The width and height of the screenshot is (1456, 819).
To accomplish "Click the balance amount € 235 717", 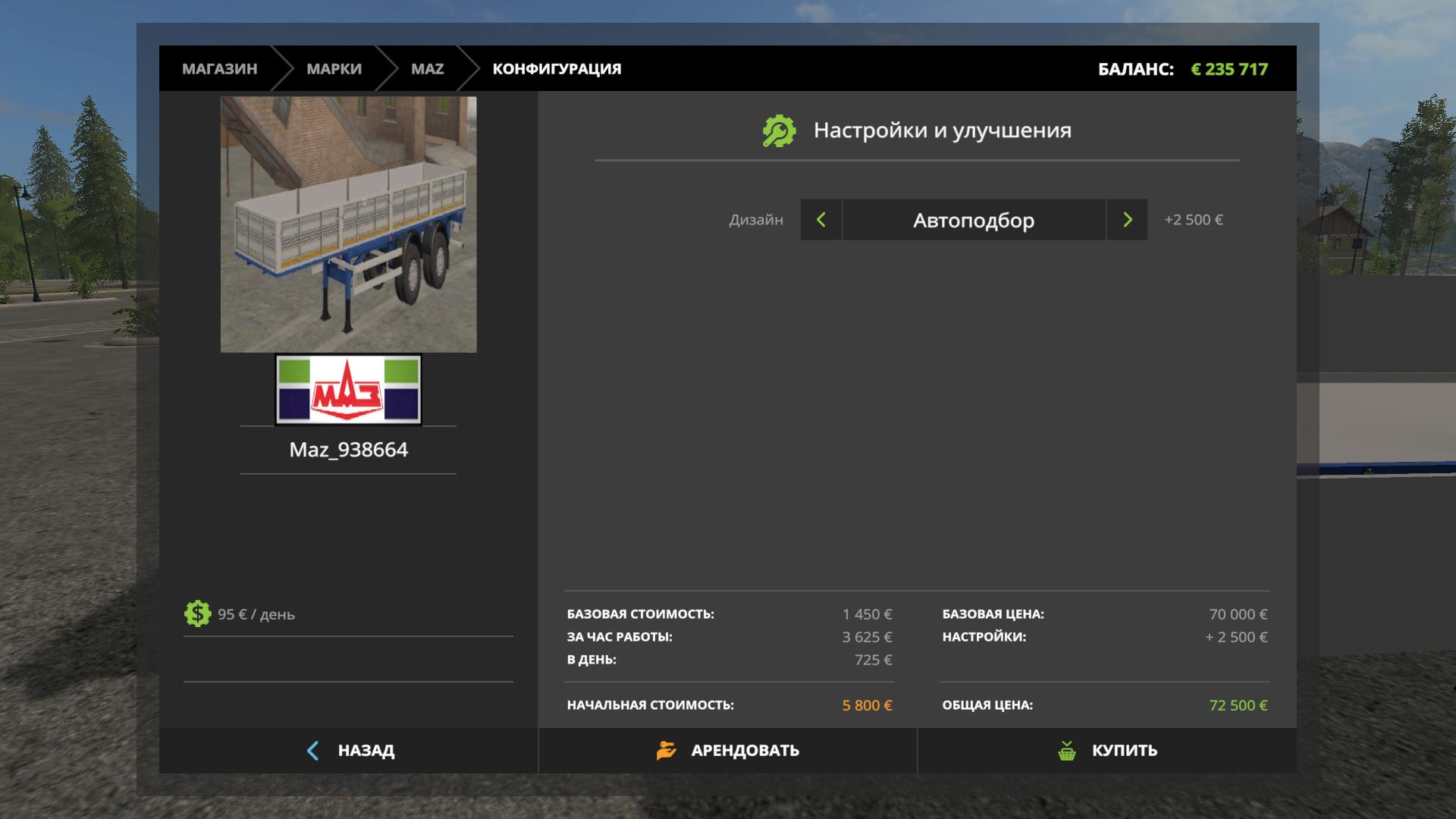I will pyautogui.click(x=1229, y=69).
